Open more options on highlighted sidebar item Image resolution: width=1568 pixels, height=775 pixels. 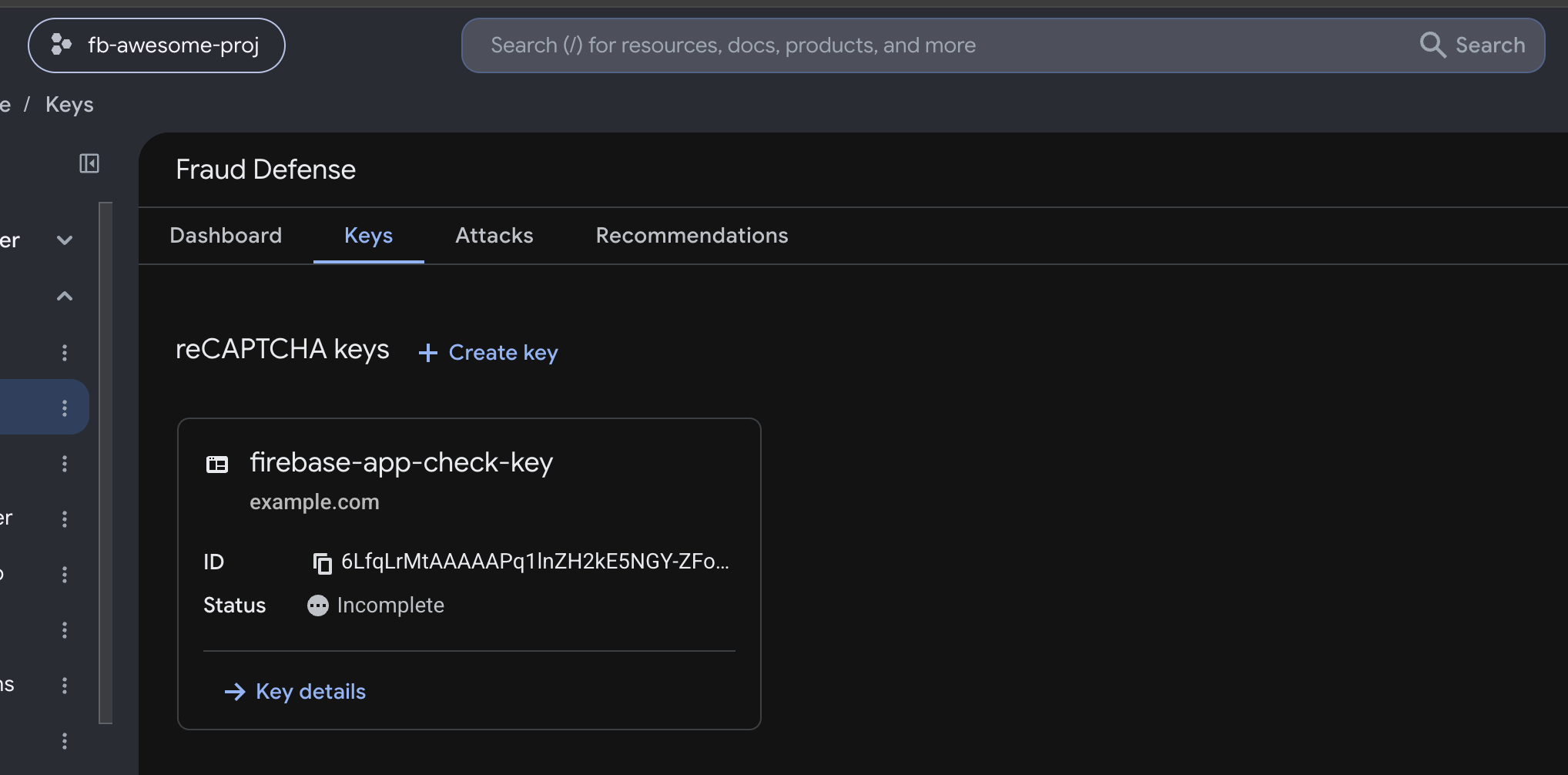pyautogui.click(x=65, y=408)
